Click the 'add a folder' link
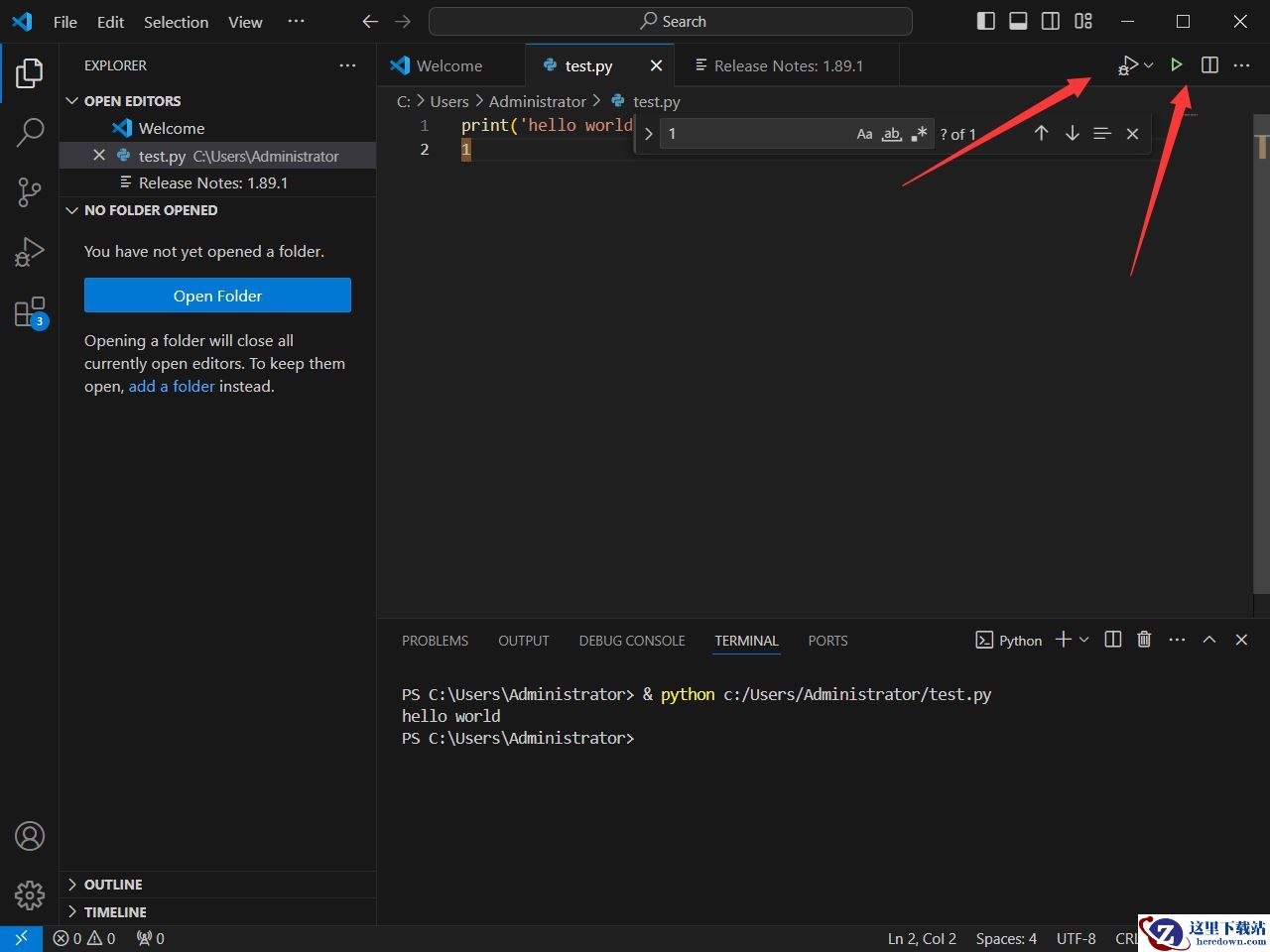The width and height of the screenshot is (1270, 952). point(172,387)
